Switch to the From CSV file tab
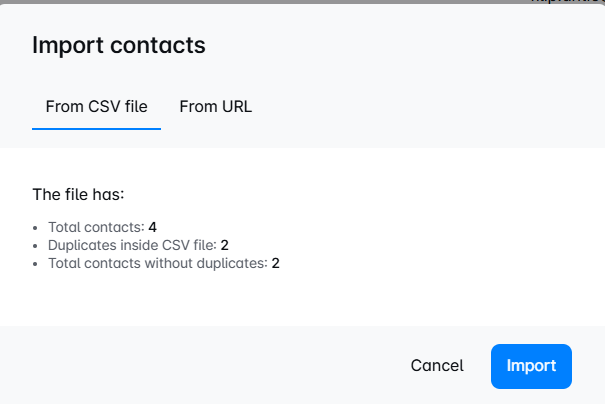Image resolution: width=605 pixels, height=404 pixels. click(96, 106)
